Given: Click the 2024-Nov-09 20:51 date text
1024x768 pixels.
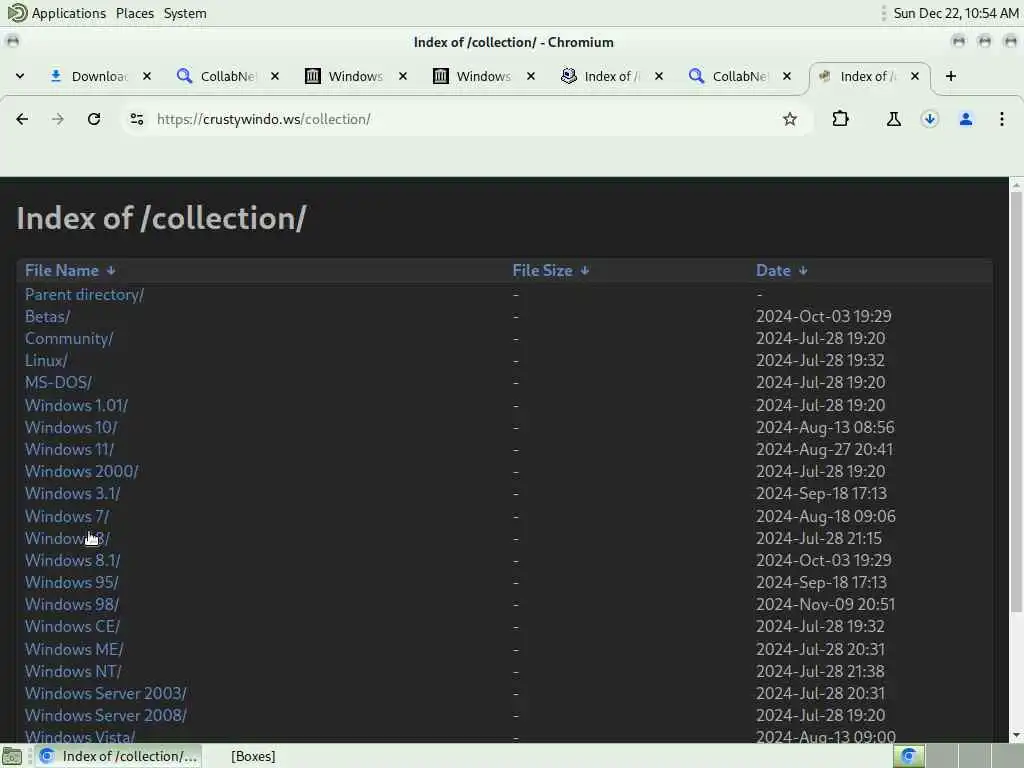Looking at the screenshot, I should click(825, 605).
